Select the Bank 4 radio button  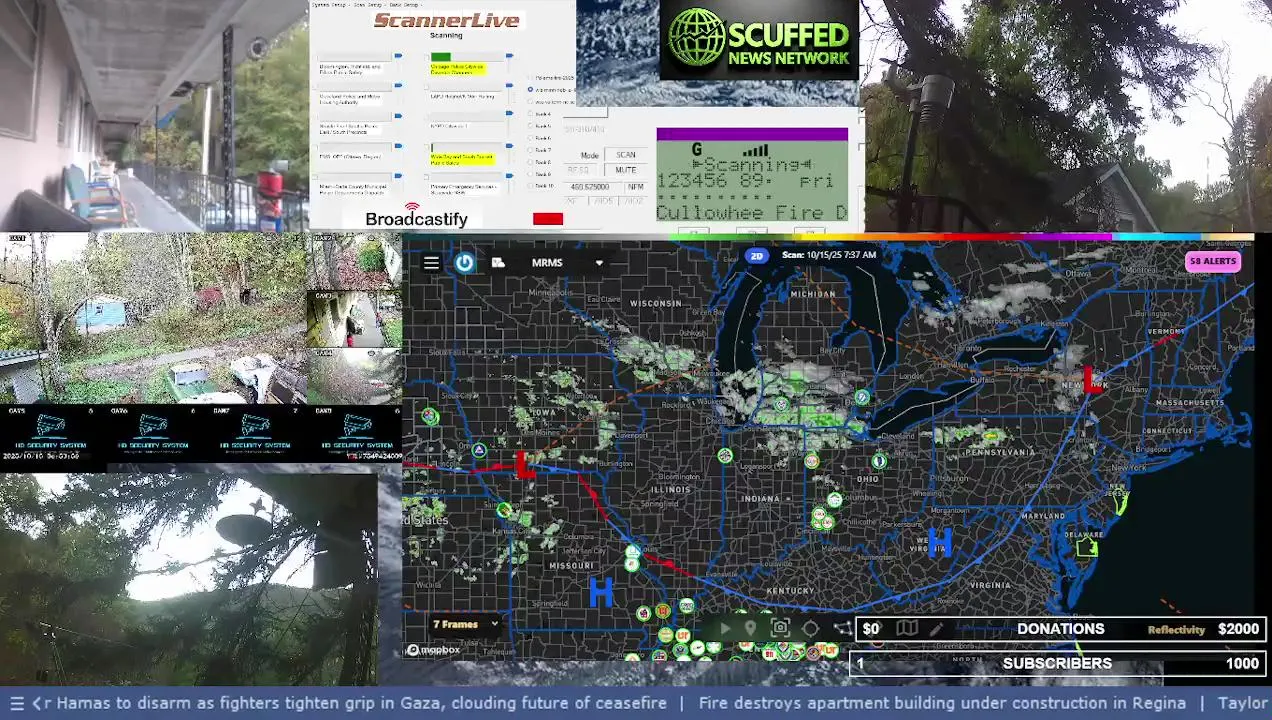click(530, 114)
